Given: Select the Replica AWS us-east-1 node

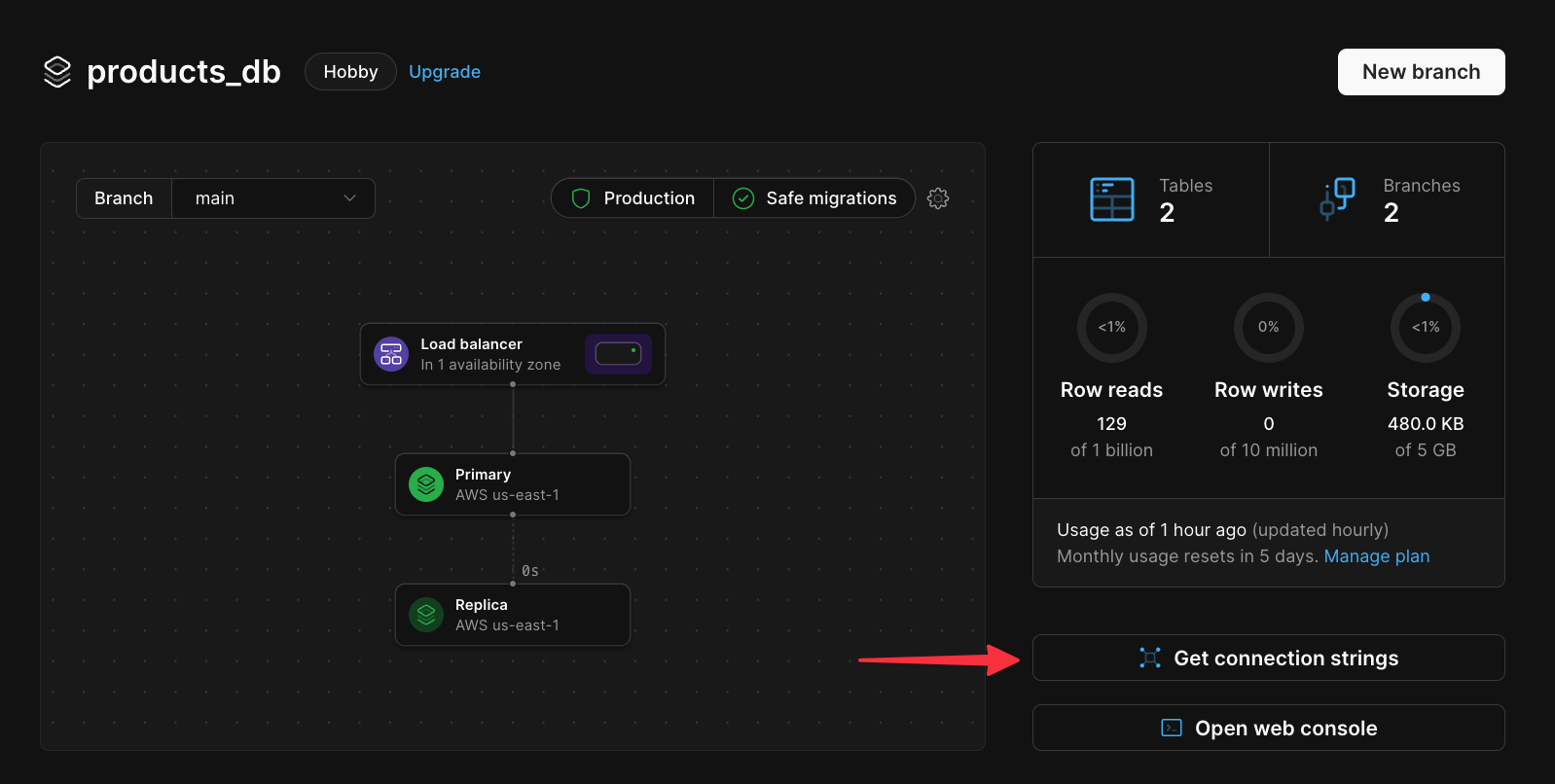Looking at the screenshot, I should (x=513, y=615).
